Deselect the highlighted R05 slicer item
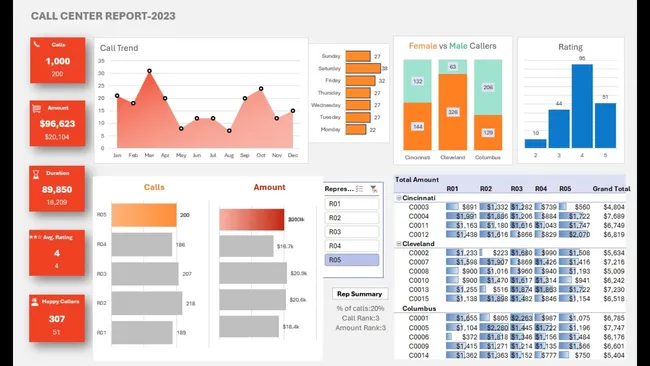The height and width of the screenshot is (366, 650). point(352,260)
